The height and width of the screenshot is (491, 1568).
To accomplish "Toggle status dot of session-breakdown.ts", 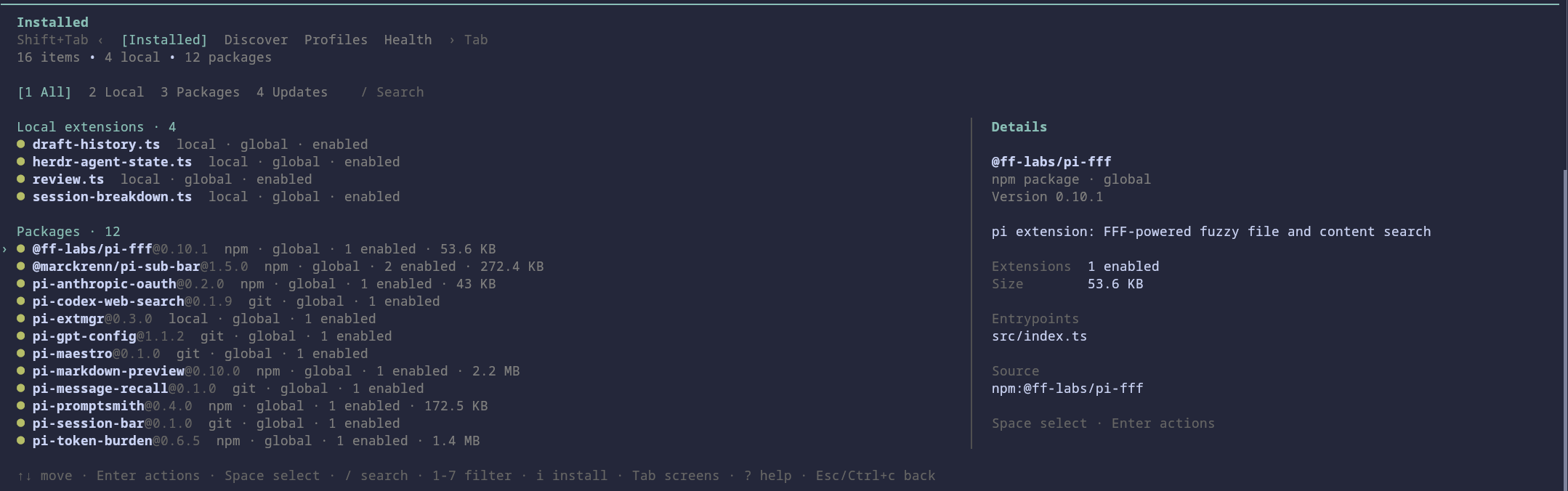I will point(21,197).
